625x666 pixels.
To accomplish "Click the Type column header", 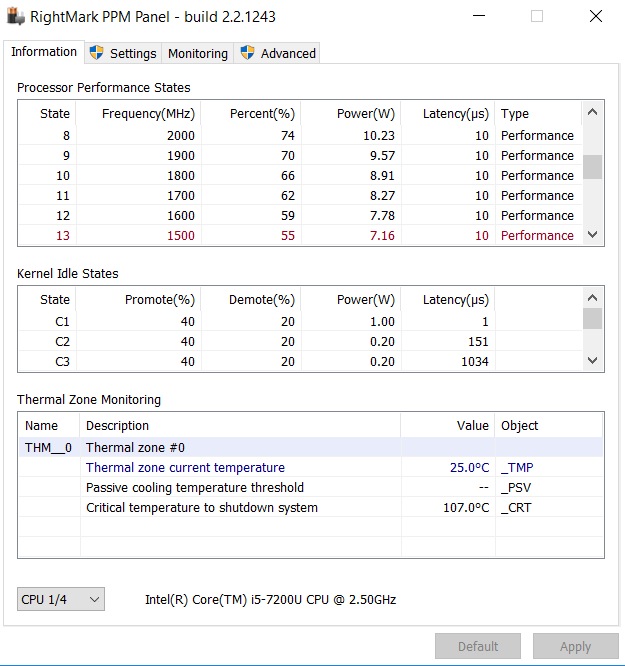I will pyautogui.click(x=538, y=114).
